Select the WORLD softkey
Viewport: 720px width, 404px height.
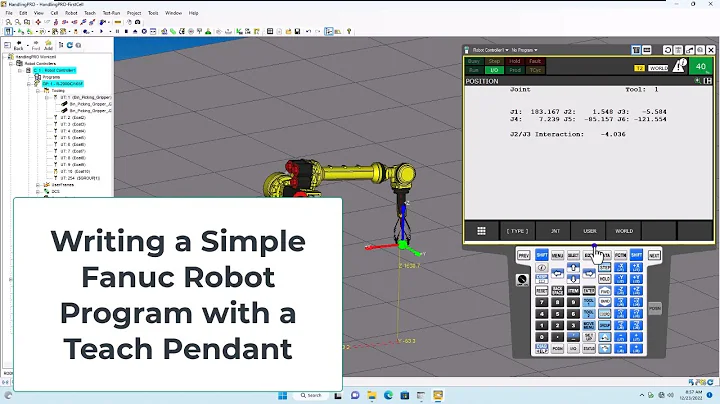coord(624,231)
